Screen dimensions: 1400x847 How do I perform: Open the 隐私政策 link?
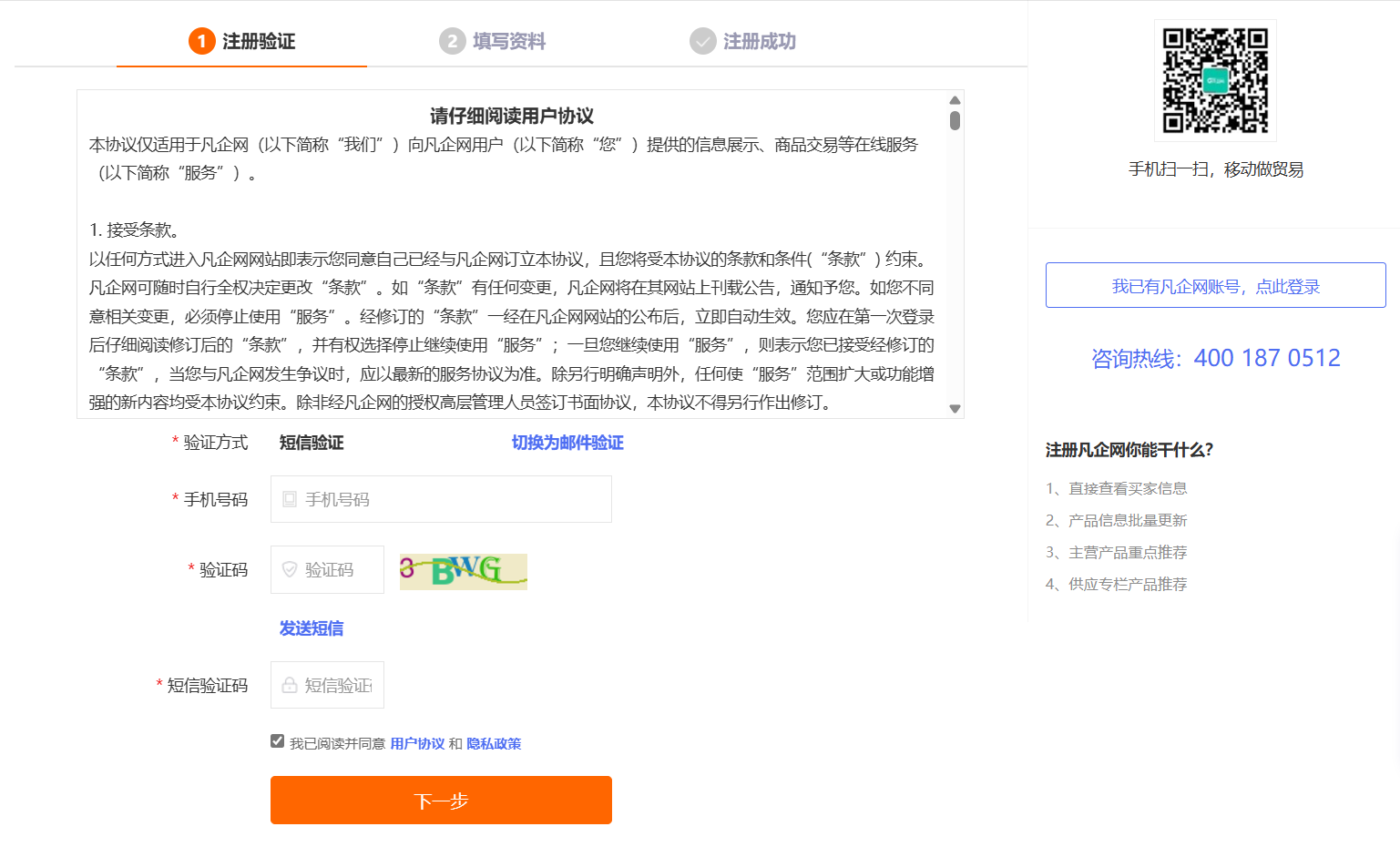[494, 744]
